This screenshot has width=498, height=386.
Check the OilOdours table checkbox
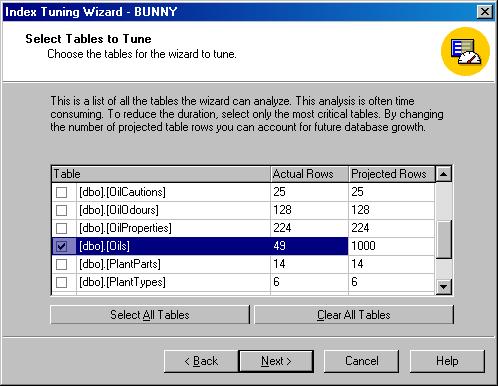click(61, 210)
